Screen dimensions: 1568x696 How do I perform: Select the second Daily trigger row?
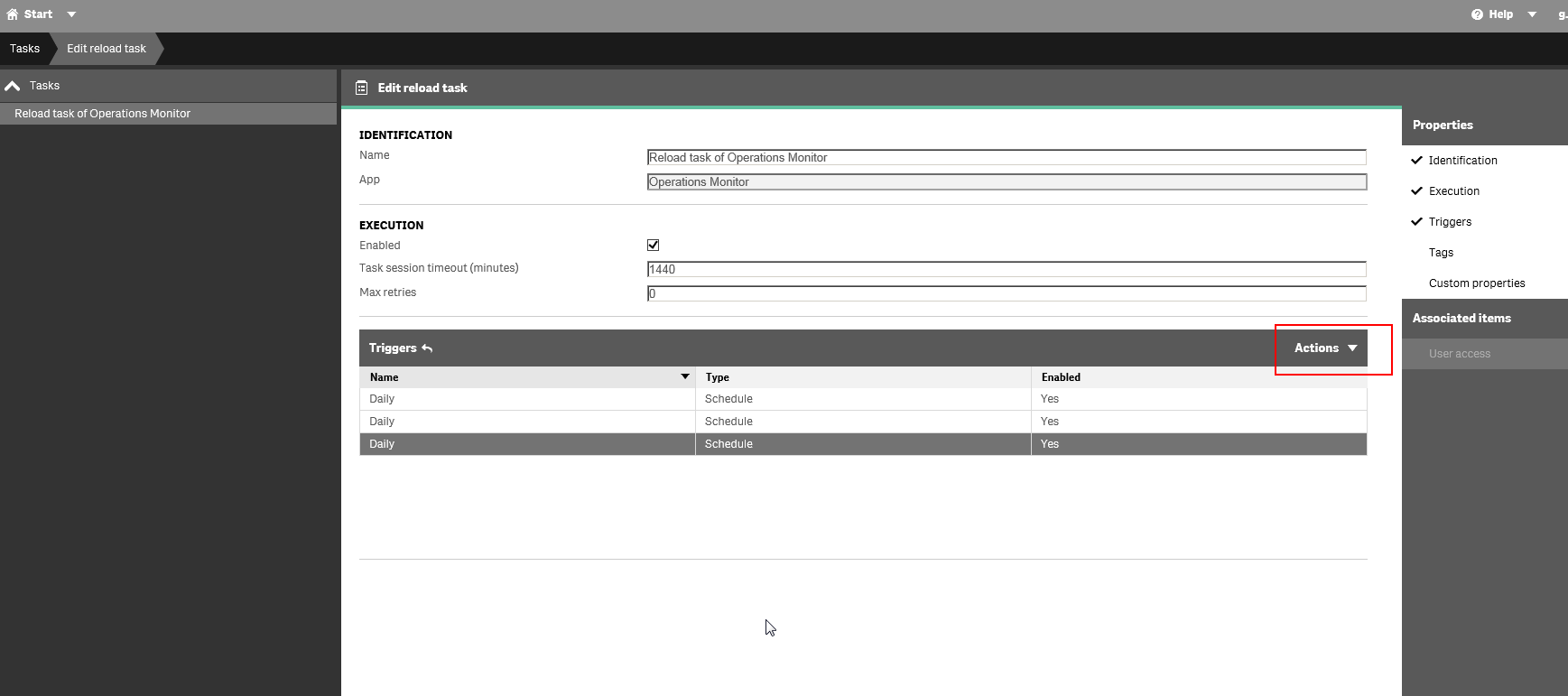(x=863, y=422)
